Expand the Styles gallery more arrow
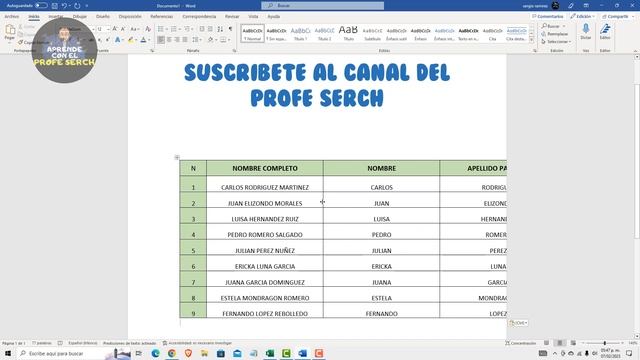The width and height of the screenshot is (640, 360). 531,40
